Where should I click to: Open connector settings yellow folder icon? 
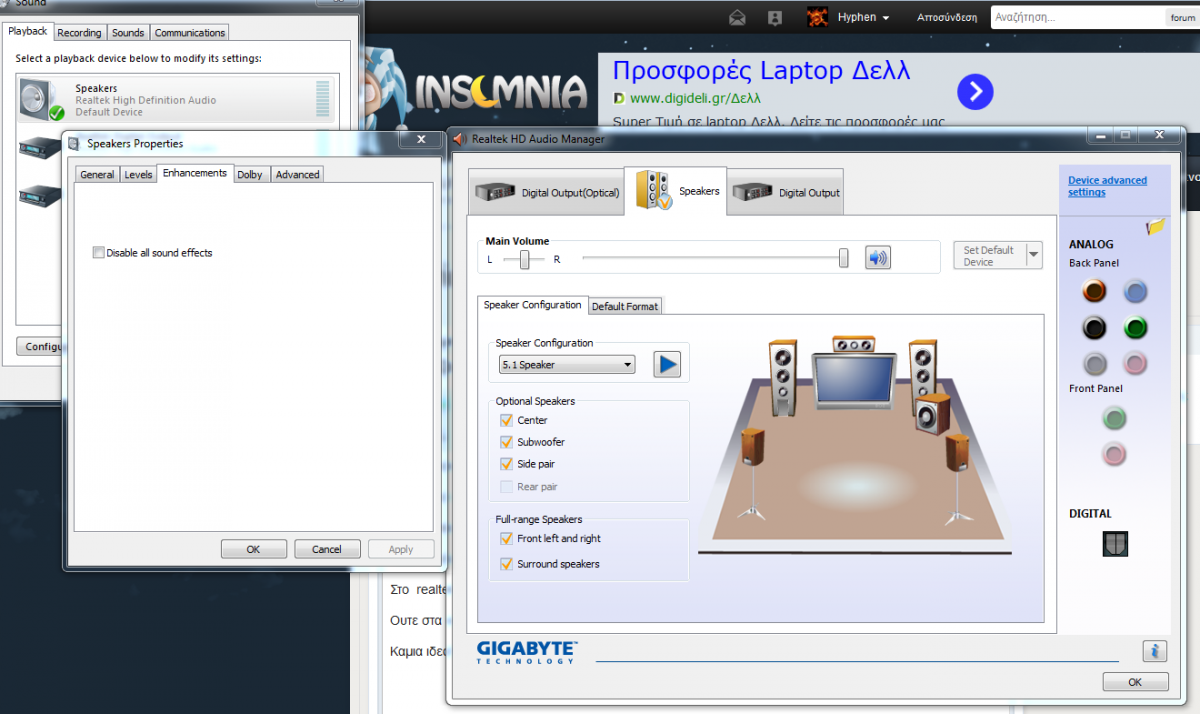click(1156, 226)
